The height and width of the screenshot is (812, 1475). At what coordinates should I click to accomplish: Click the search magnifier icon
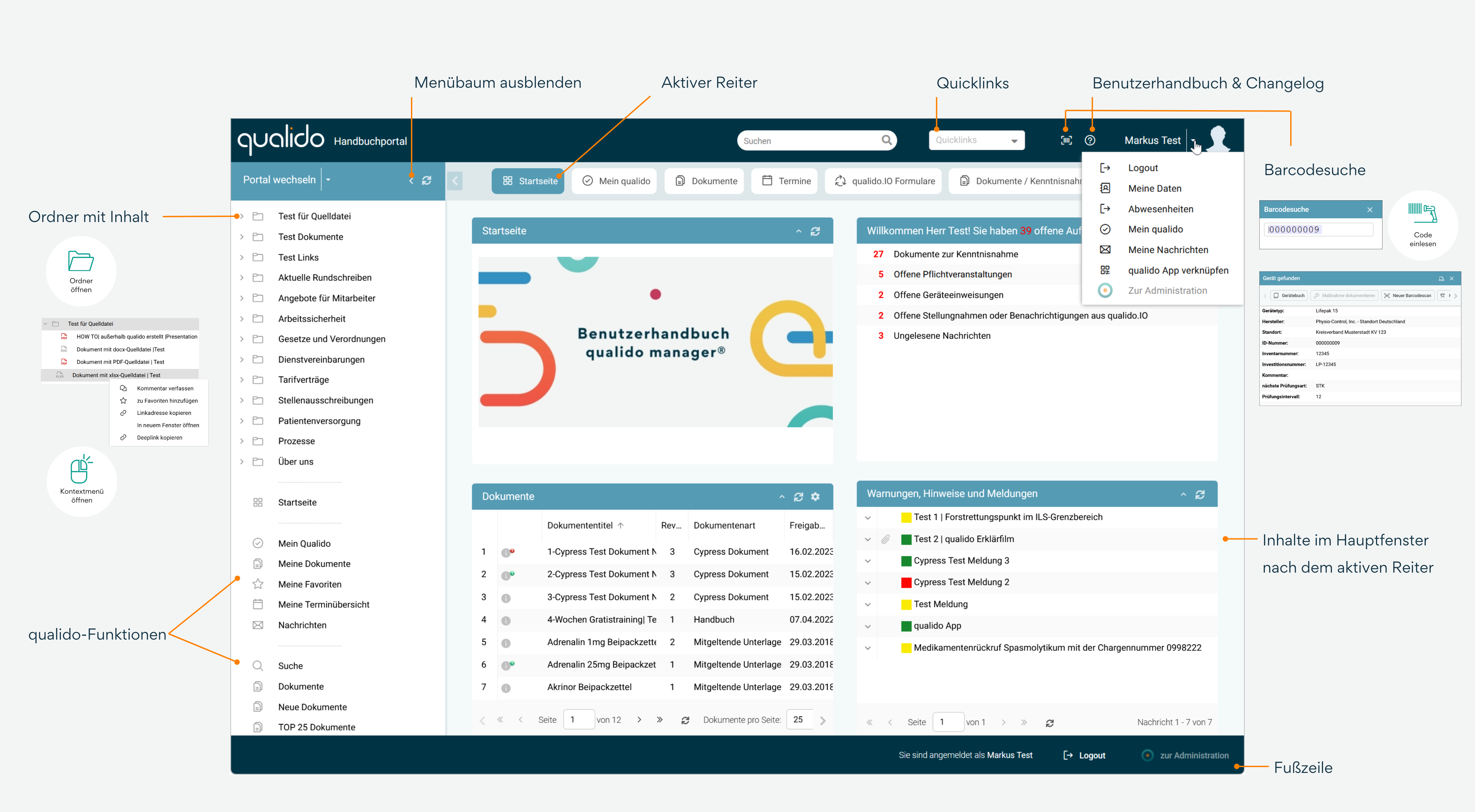coord(886,140)
